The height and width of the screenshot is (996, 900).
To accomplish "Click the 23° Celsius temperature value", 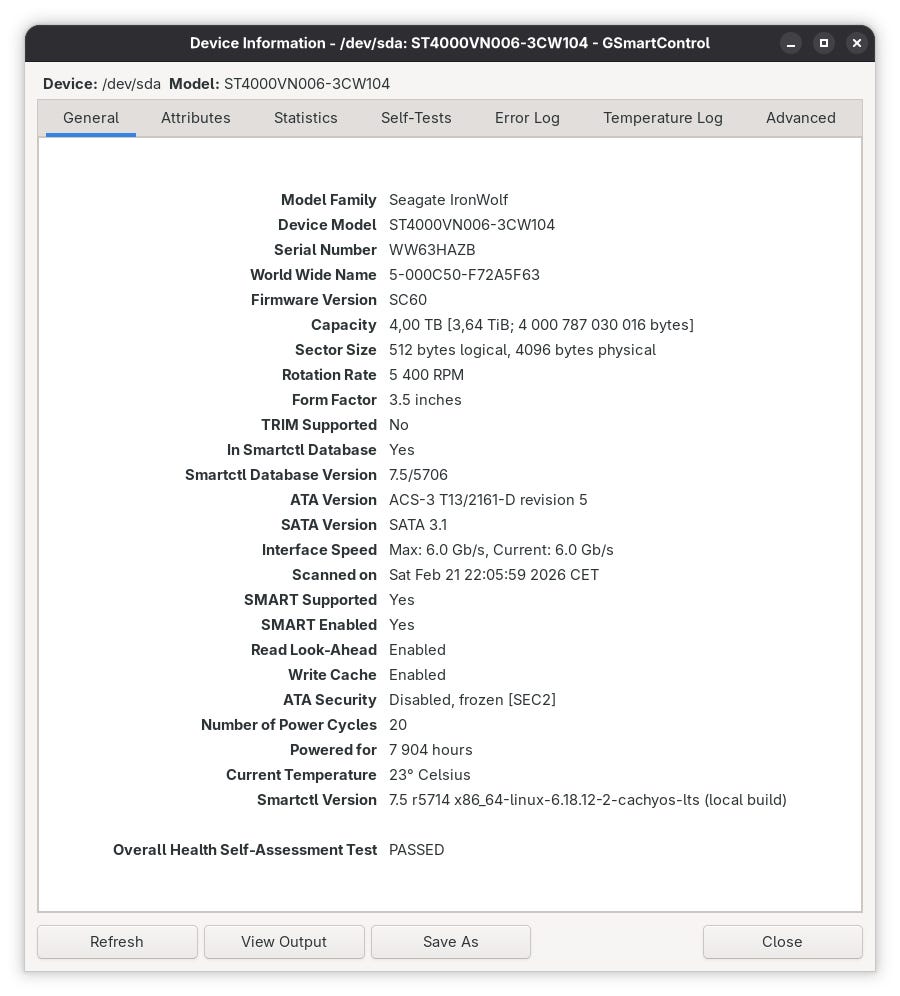I will pyautogui.click(x=429, y=775).
